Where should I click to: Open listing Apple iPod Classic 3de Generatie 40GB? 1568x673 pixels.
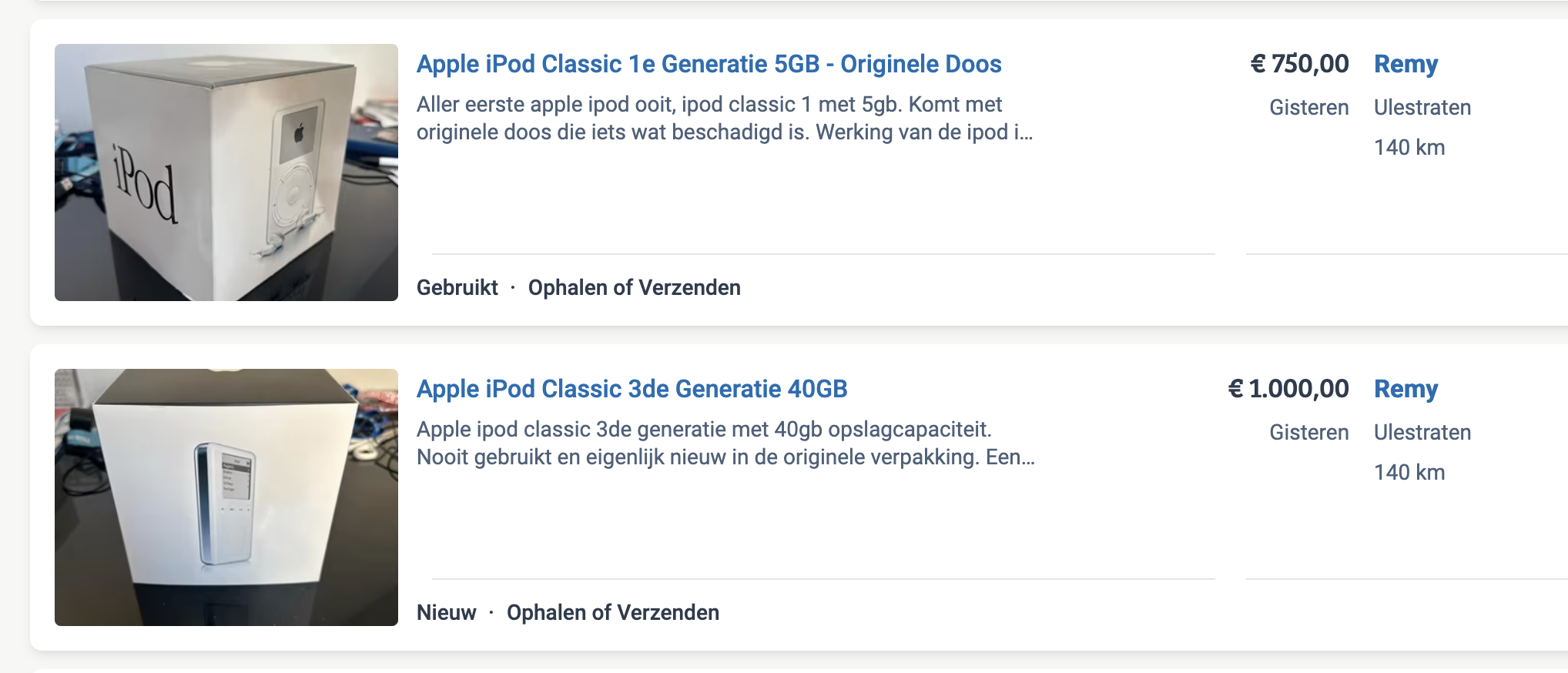click(x=632, y=389)
